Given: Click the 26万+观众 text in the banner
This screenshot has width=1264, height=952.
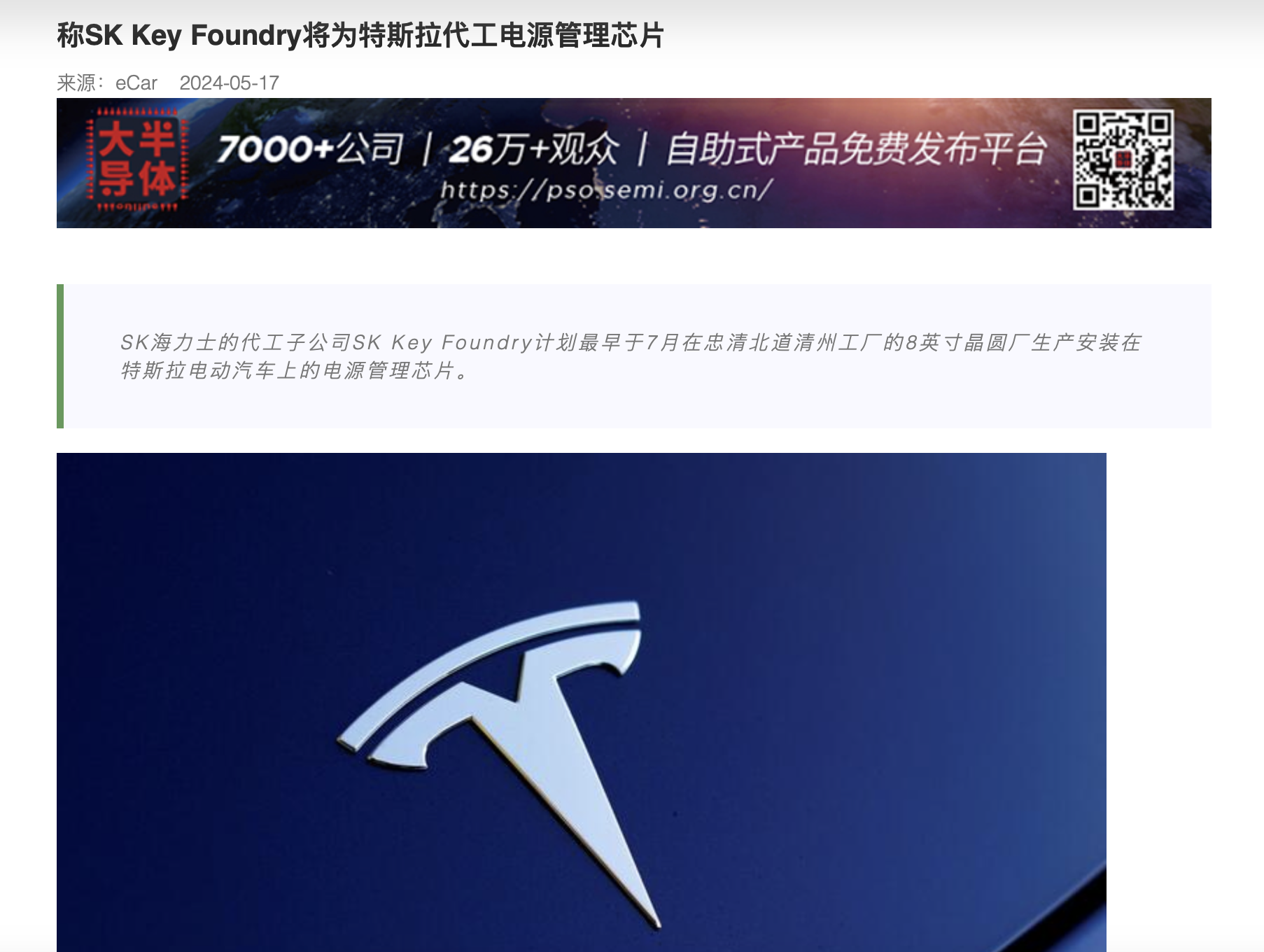Looking at the screenshot, I should click(534, 149).
